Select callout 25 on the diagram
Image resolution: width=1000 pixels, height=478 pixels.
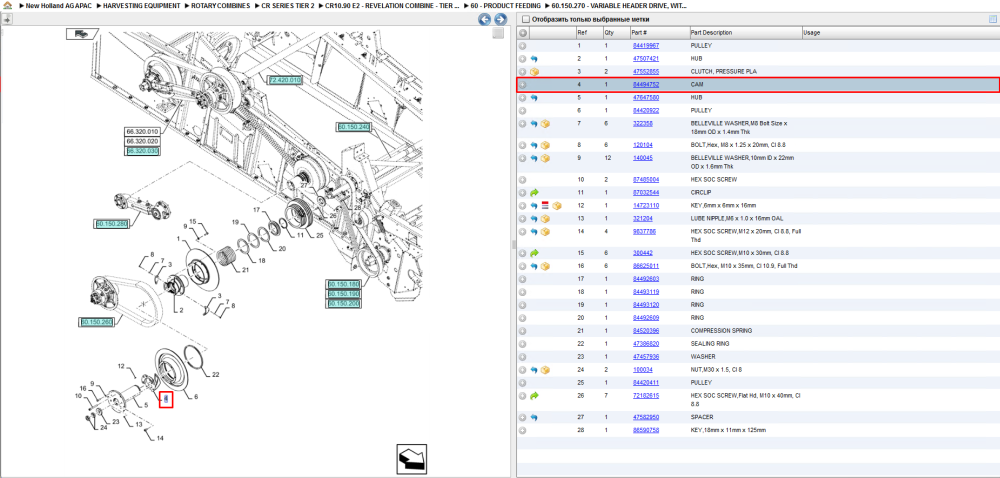320,236
